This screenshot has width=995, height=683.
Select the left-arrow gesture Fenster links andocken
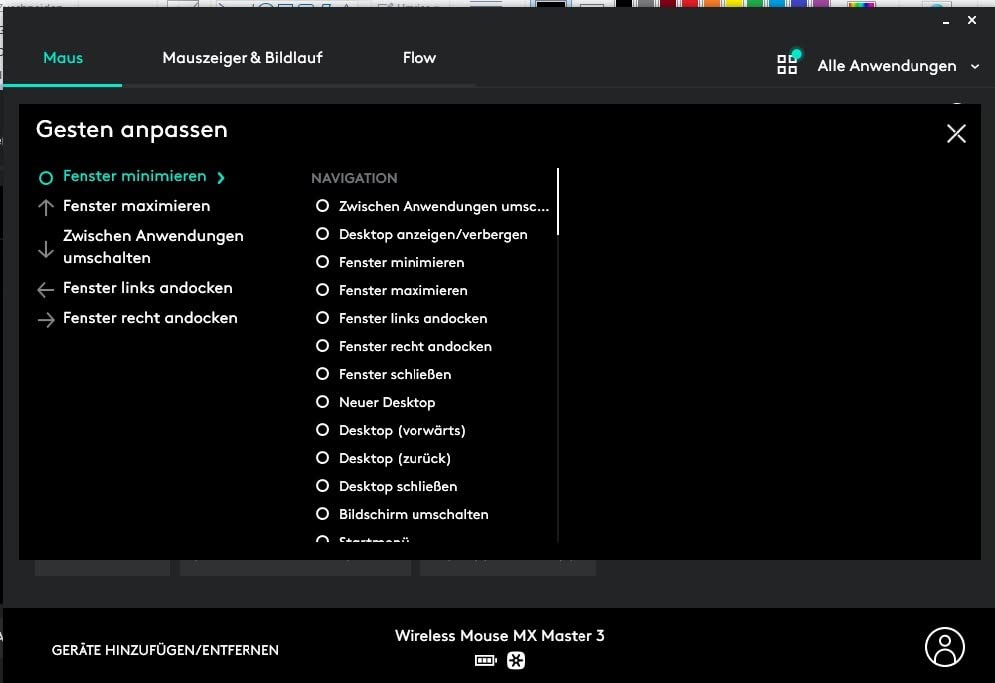tap(135, 288)
